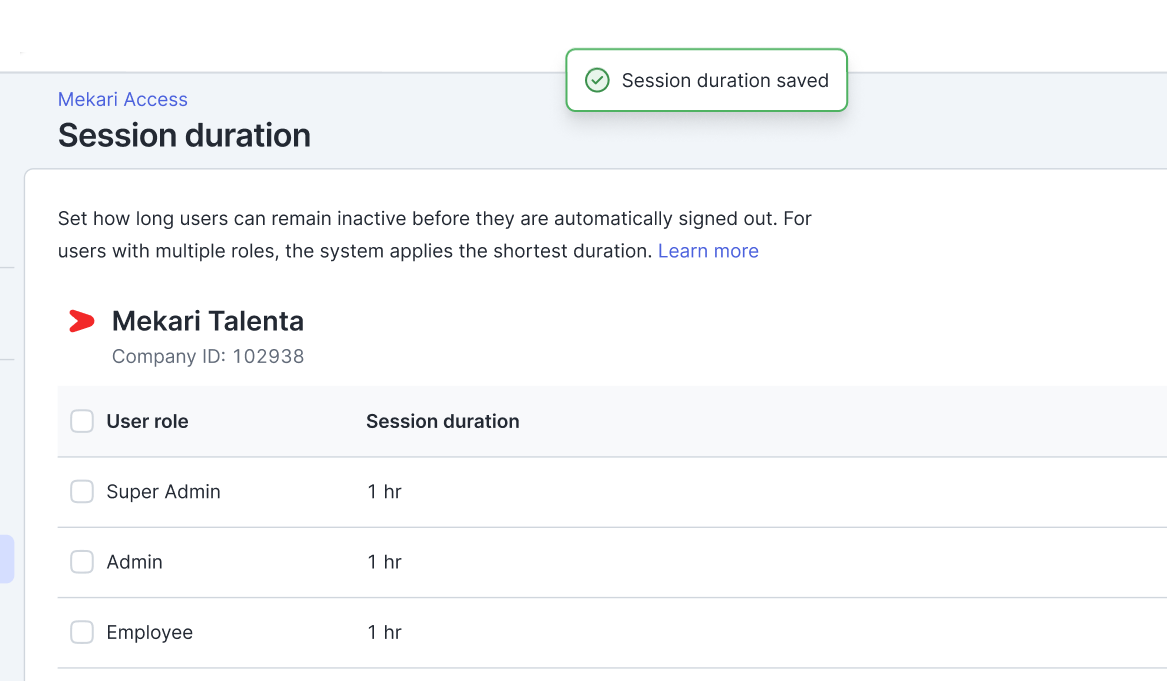Click the Session duration saved notification text
The width and height of the screenshot is (1167, 681).
pyautogui.click(x=725, y=81)
